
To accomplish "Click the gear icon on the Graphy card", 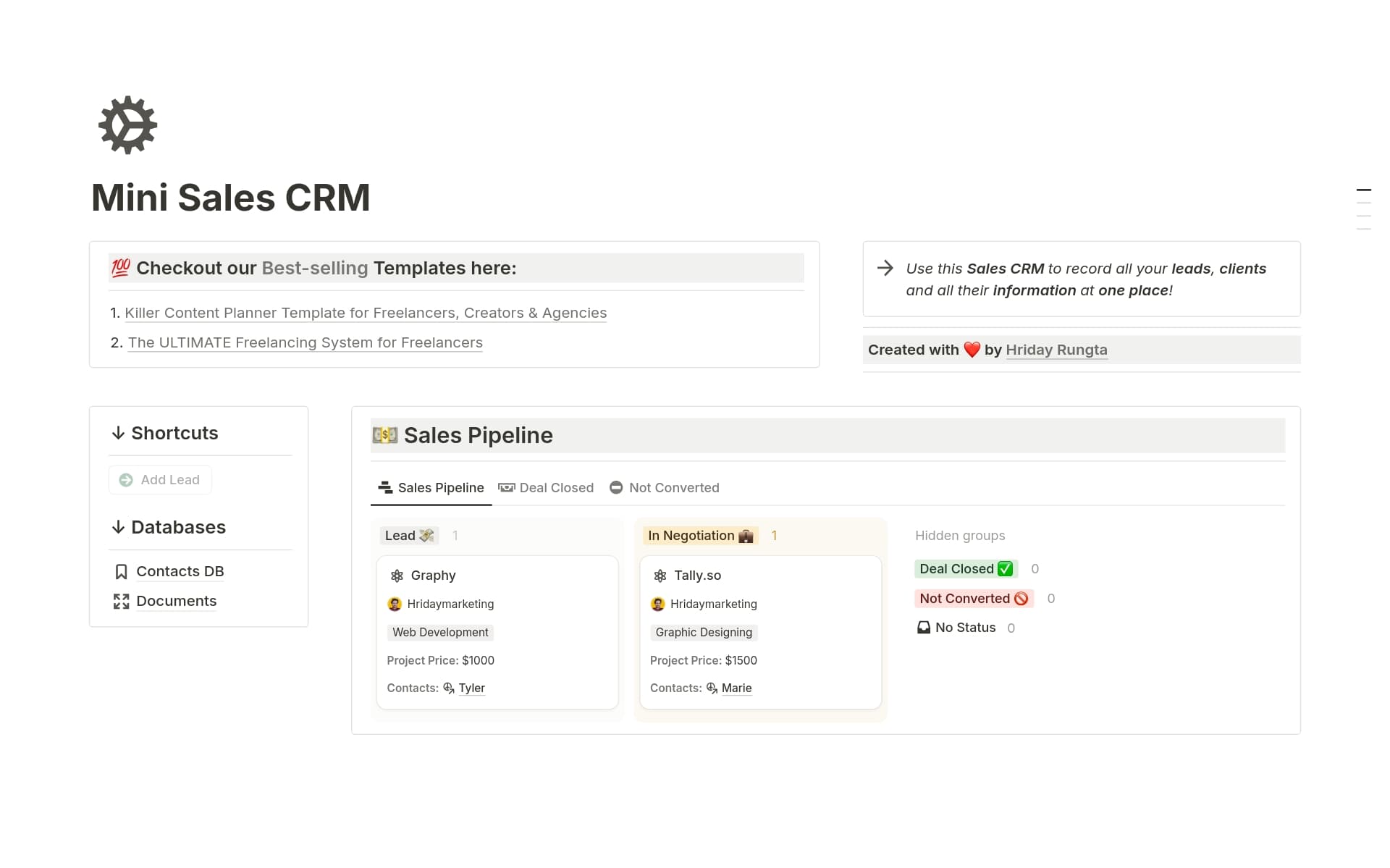I will point(397,576).
